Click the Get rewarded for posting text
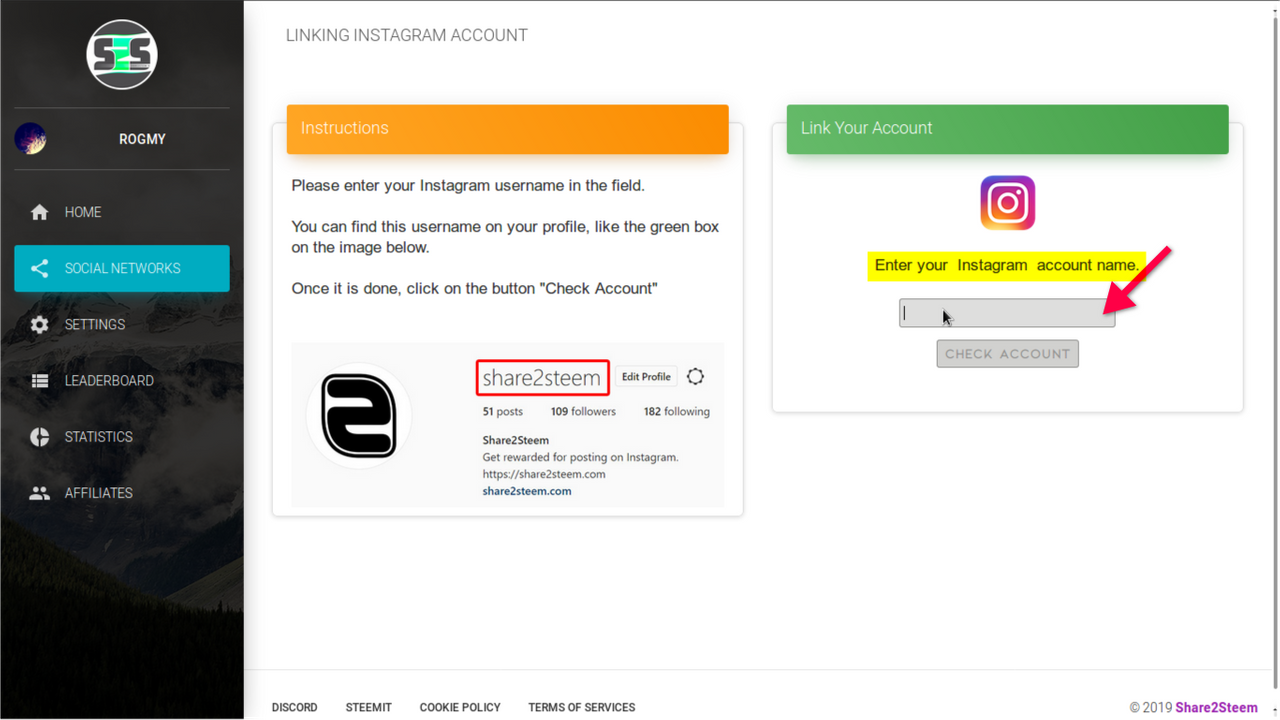The width and height of the screenshot is (1280, 720). pos(580,457)
